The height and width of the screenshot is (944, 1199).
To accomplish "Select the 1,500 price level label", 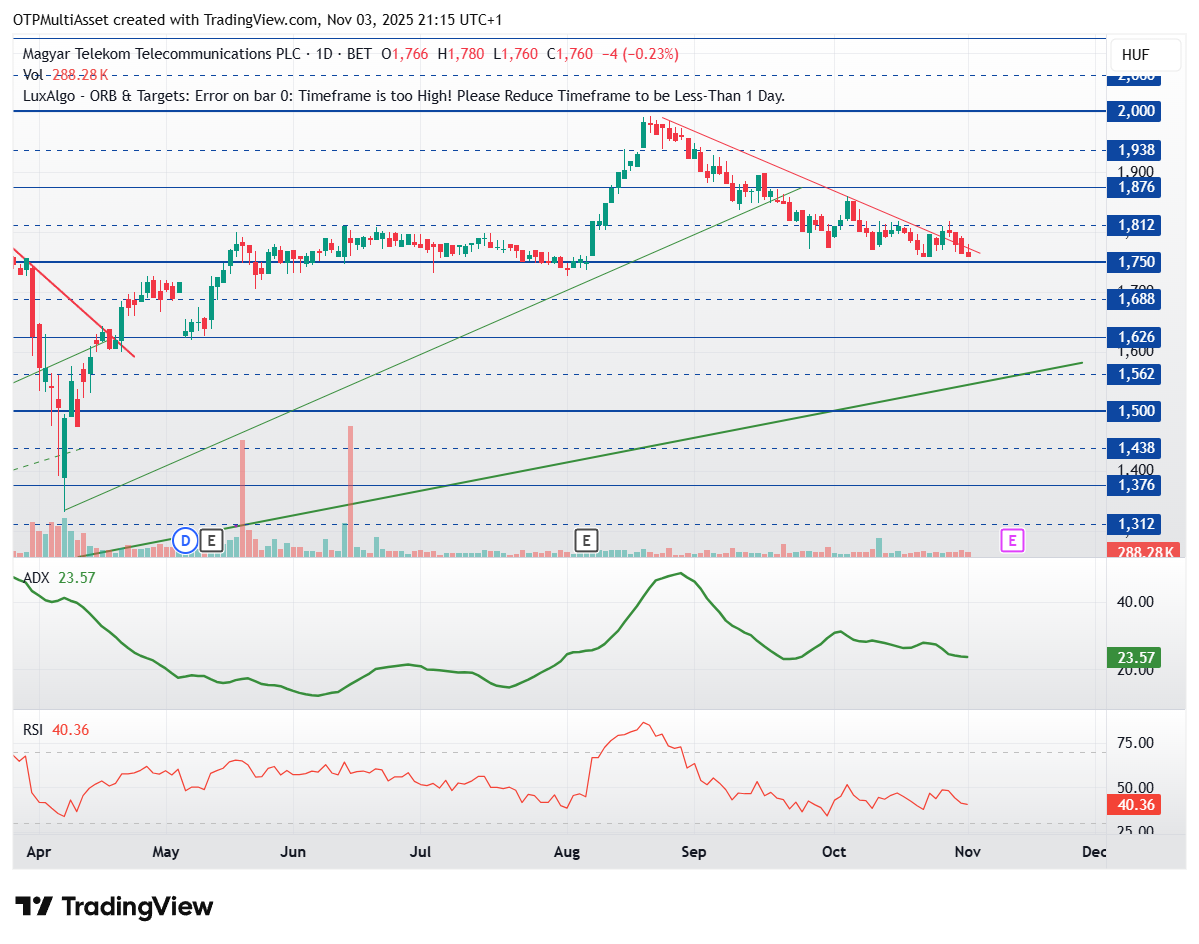I will pos(1135,411).
